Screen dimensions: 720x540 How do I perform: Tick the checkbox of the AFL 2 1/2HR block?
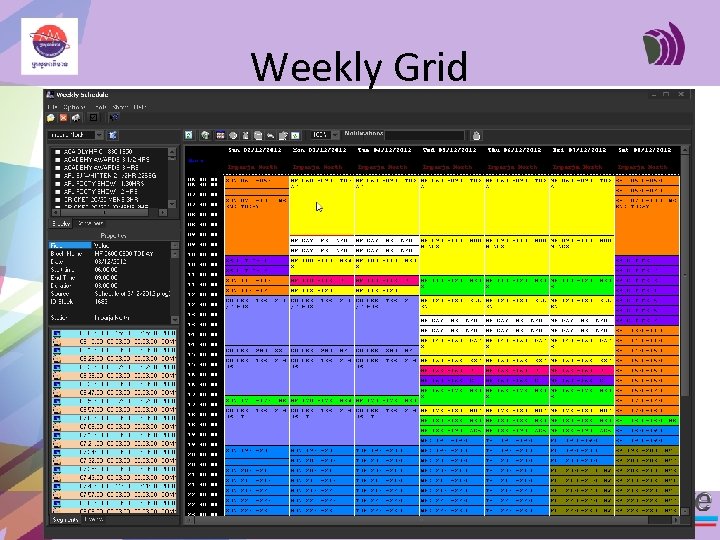coord(57,175)
